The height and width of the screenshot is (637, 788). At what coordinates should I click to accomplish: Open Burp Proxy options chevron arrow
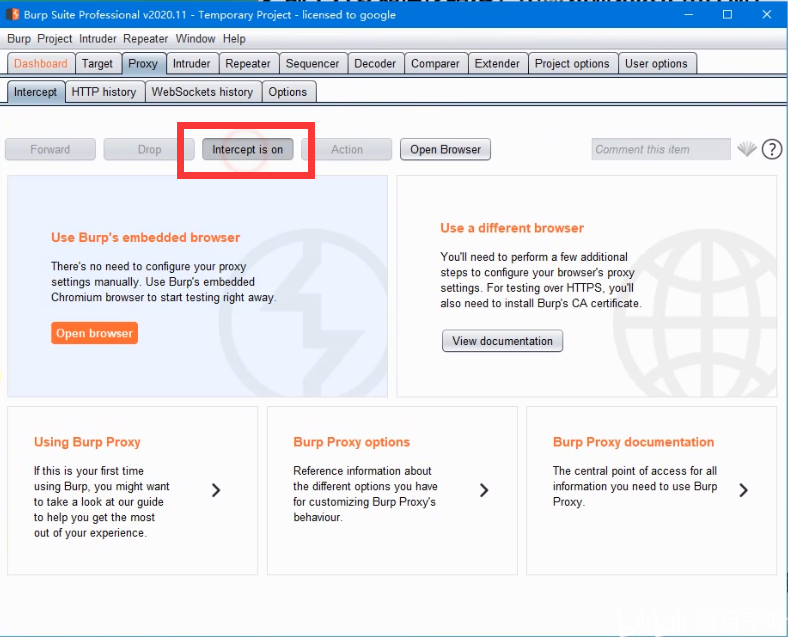pyautogui.click(x=484, y=490)
